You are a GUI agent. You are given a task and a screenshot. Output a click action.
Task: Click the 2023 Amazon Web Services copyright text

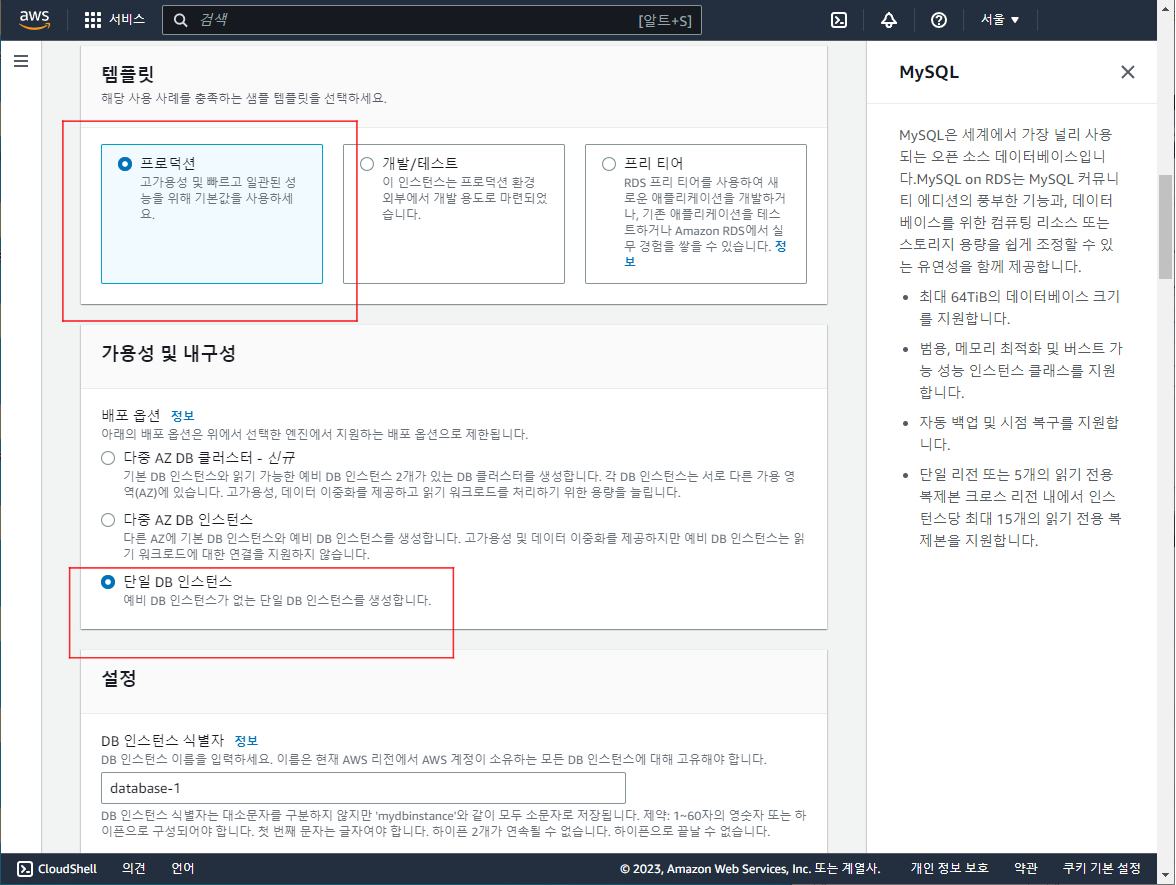[x=750, y=868]
